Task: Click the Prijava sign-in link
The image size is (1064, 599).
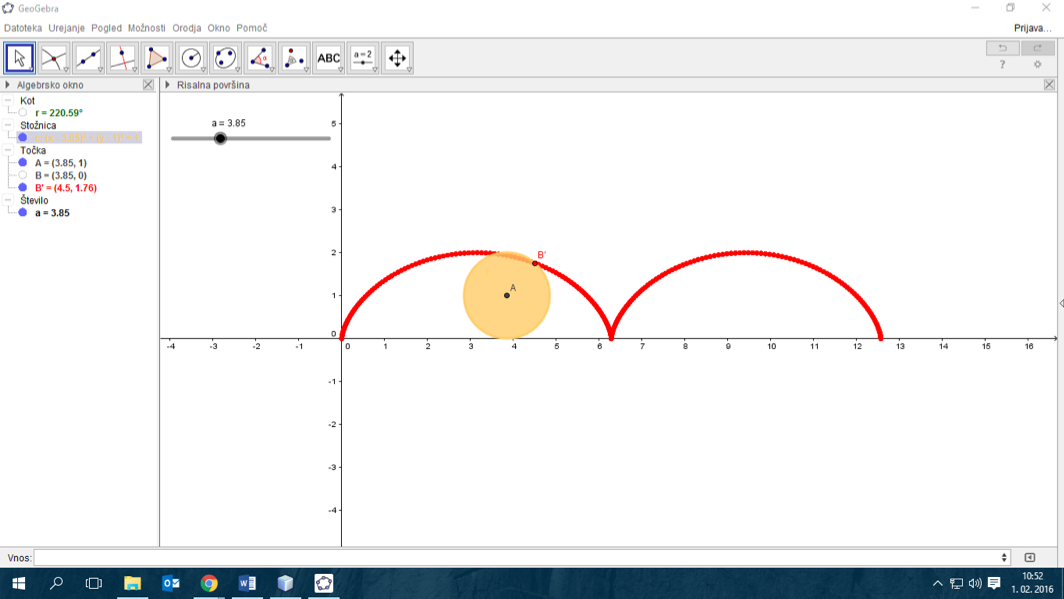Action: pyautogui.click(x=1032, y=28)
